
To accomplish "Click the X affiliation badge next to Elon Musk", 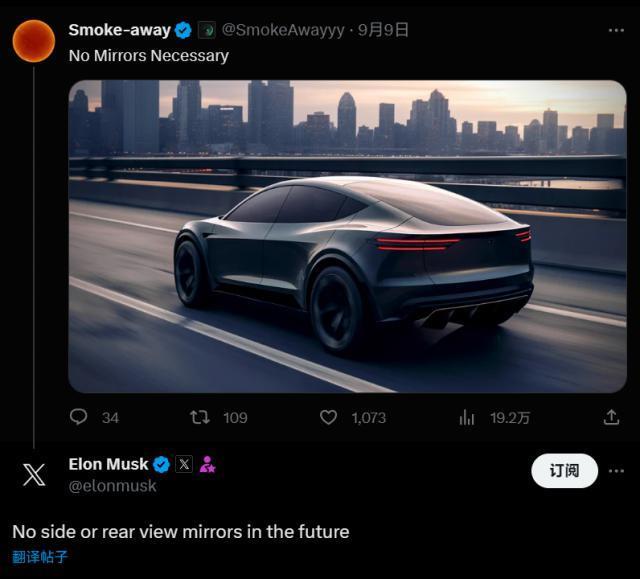I will pyautogui.click(x=184, y=464).
